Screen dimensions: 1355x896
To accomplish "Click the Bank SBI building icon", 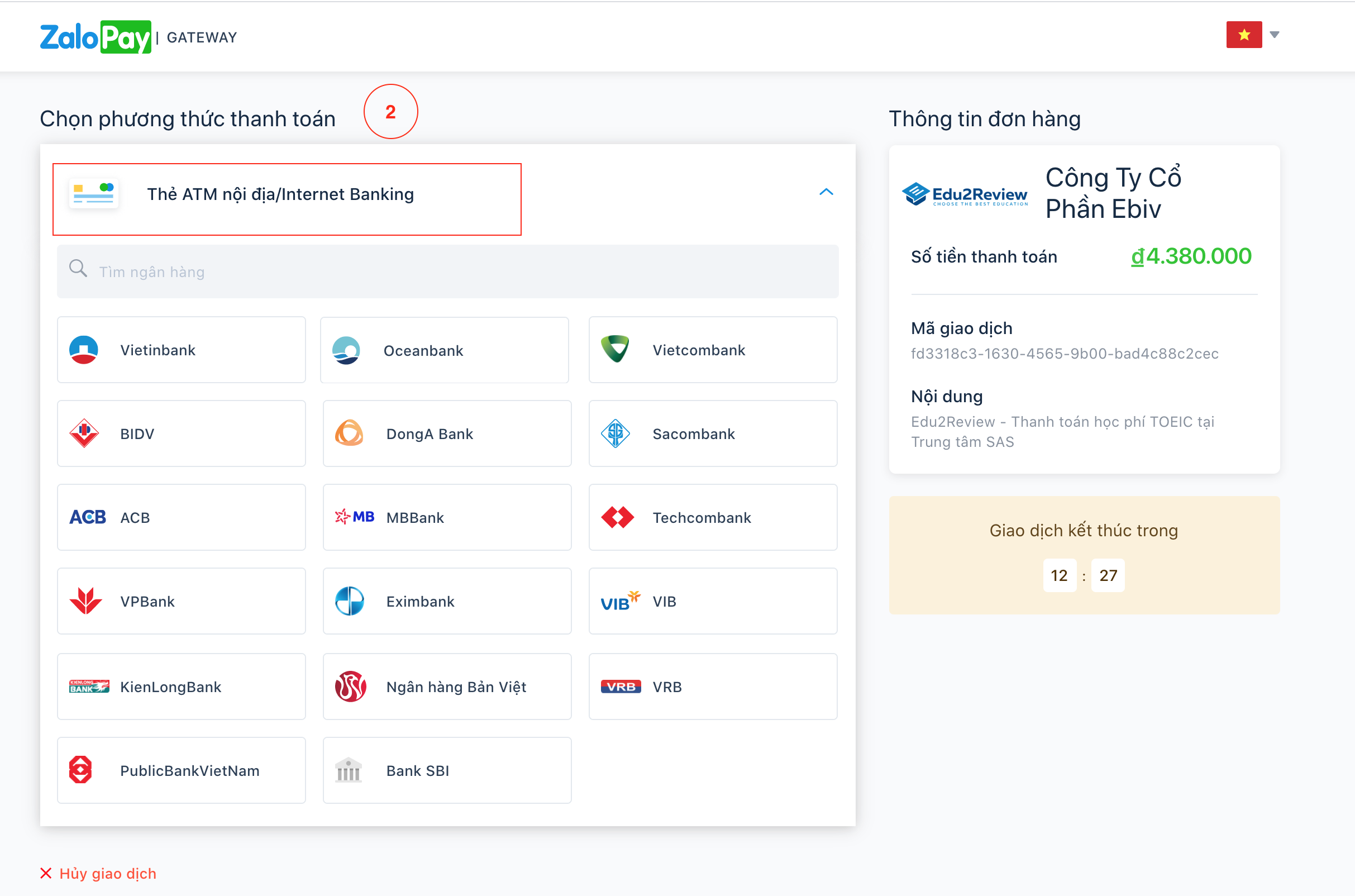I will (x=349, y=770).
